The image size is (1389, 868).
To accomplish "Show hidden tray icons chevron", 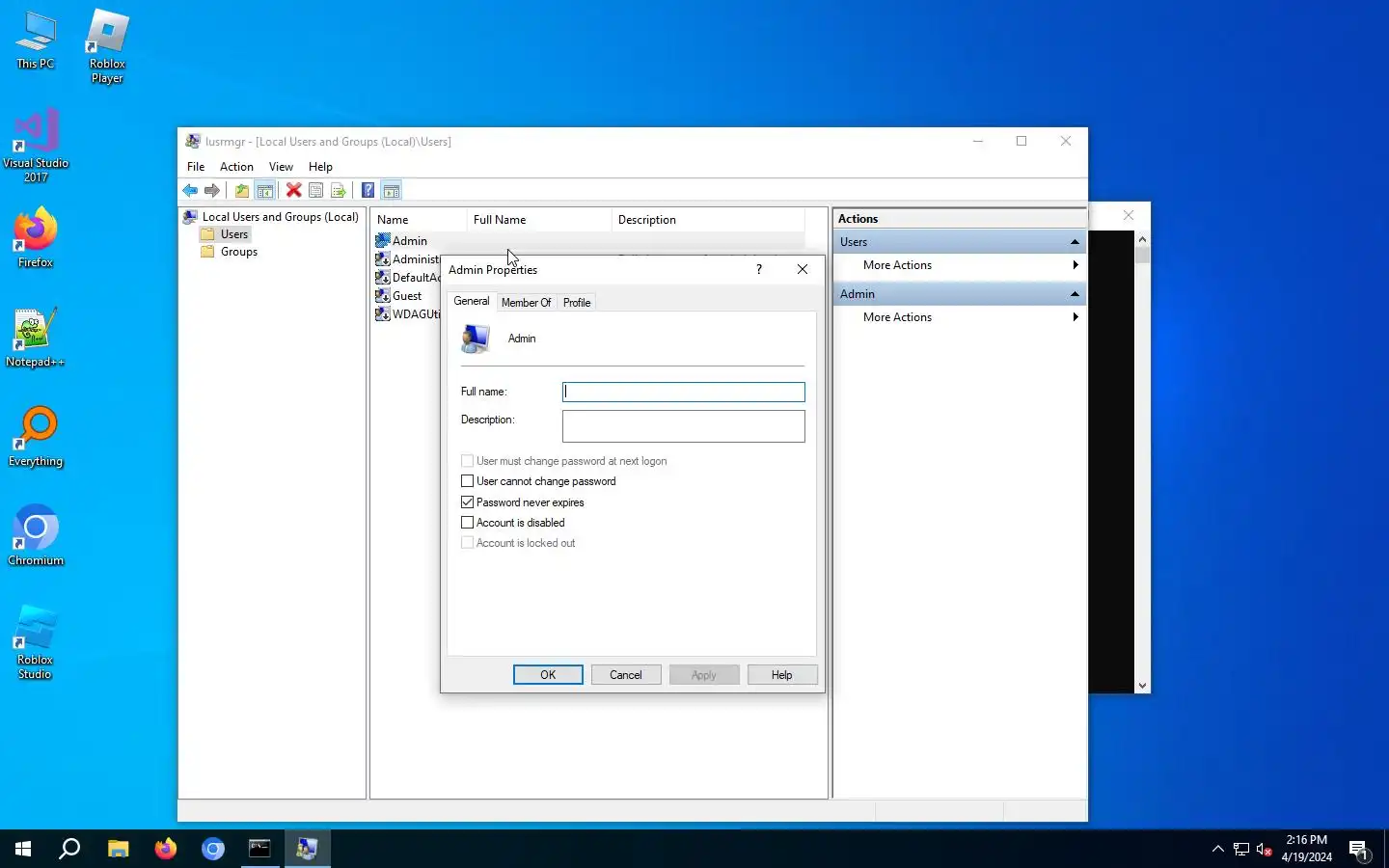I will click(x=1217, y=850).
